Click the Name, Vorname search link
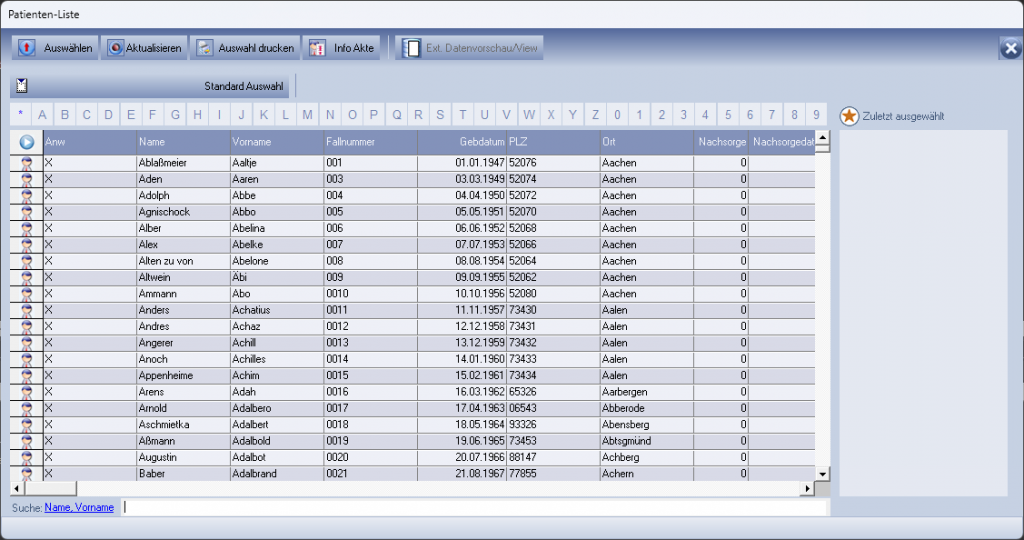Viewport: 1024px width, 540px height. pos(79,508)
